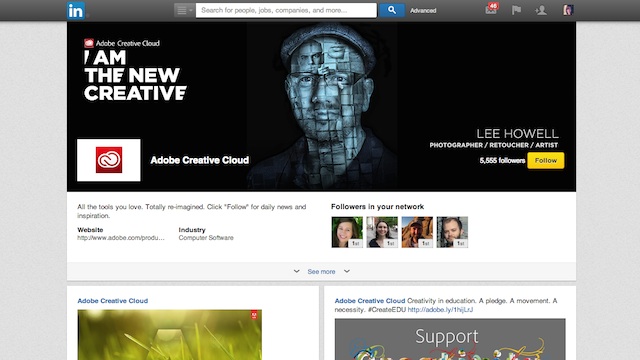Screen dimensions: 640x360
Task: Open the first follower's profile photo
Action: coord(347,232)
